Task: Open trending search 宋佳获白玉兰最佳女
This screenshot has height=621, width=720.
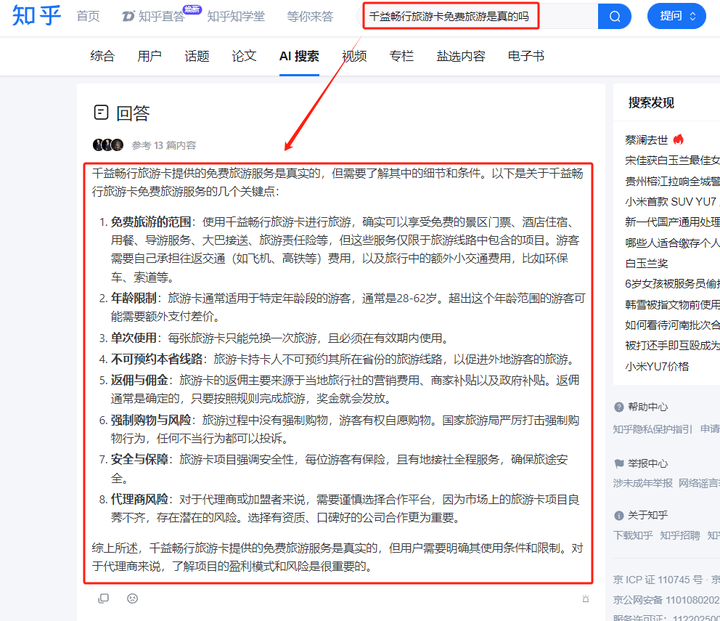Action: click(x=672, y=160)
